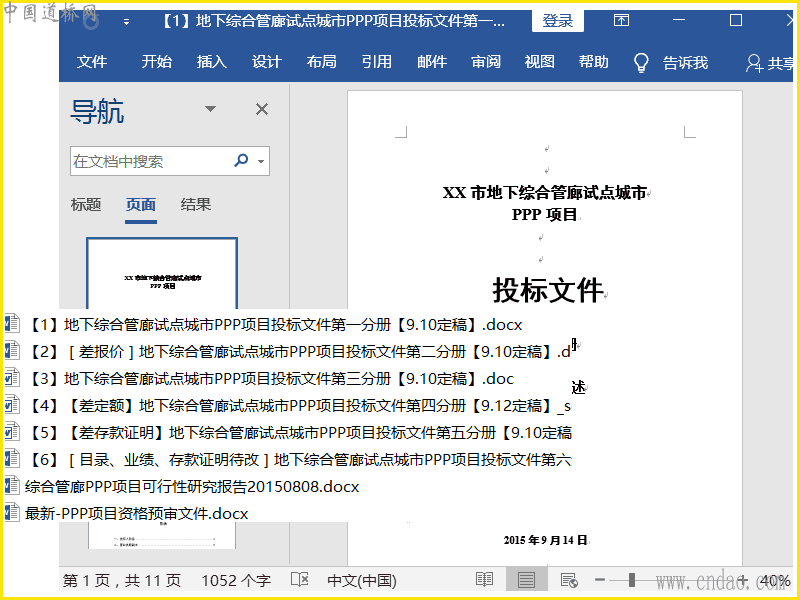Switch to the 标题 navigation tab
The width and height of the screenshot is (800, 600).
click(86, 205)
